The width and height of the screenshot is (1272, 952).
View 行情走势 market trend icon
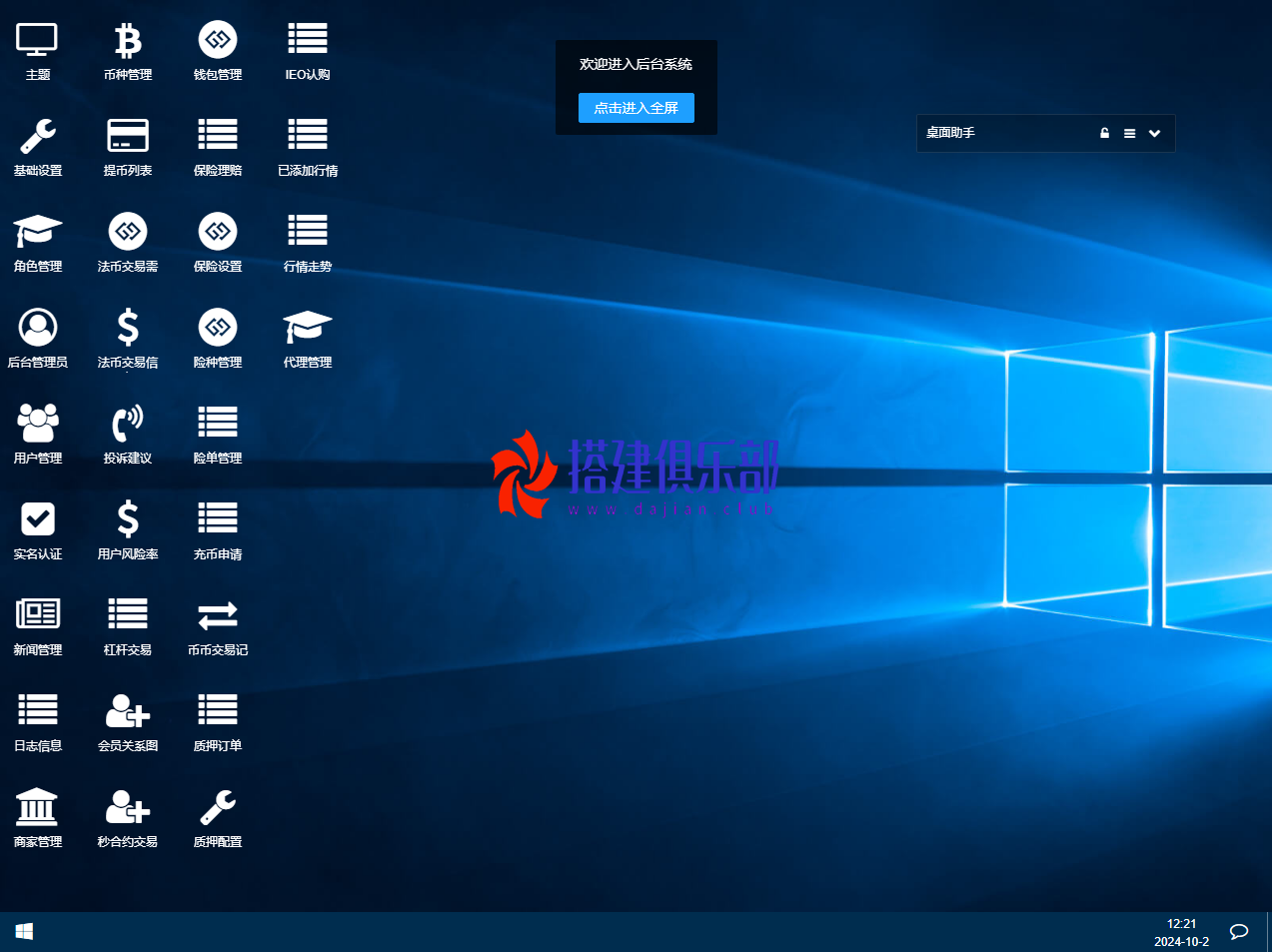click(x=308, y=242)
